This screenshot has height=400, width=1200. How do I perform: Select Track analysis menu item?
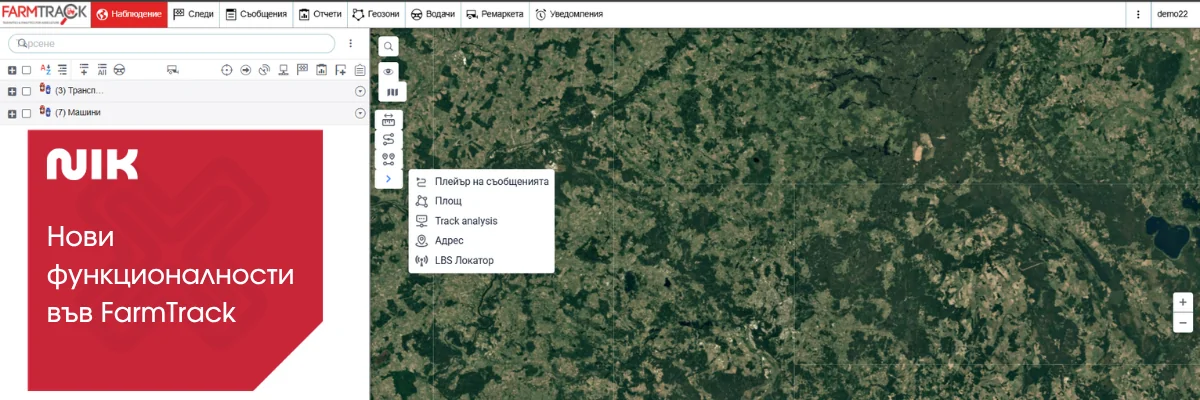pyautogui.click(x=481, y=221)
